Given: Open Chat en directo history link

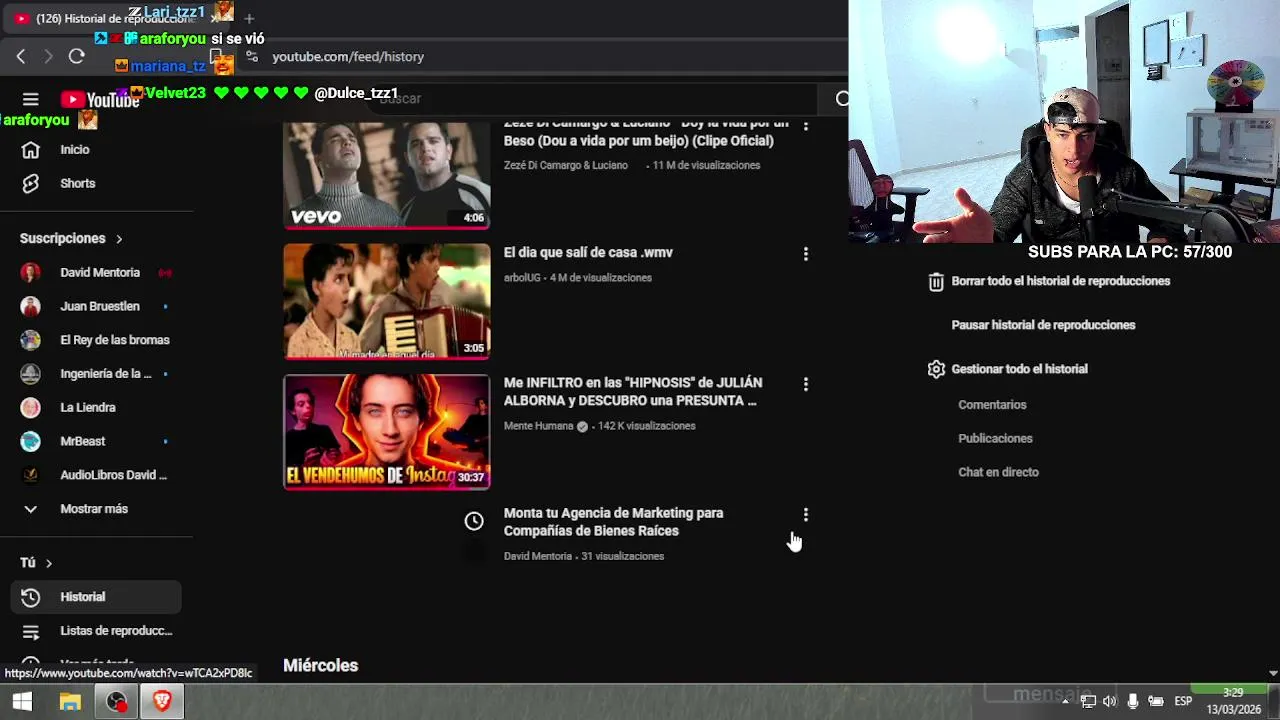Looking at the screenshot, I should tap(998, 473).
